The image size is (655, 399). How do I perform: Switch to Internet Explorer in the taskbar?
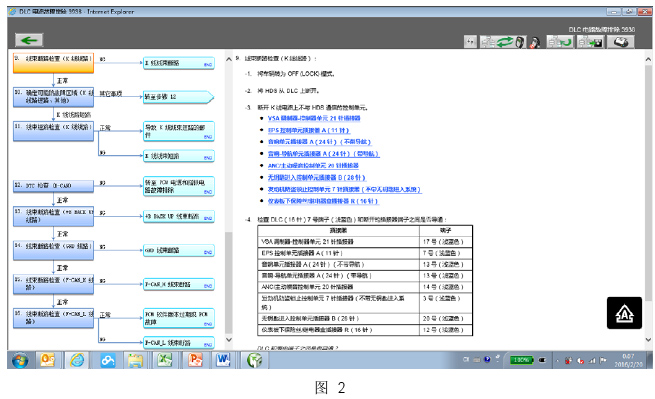click(x=77, y=360)
